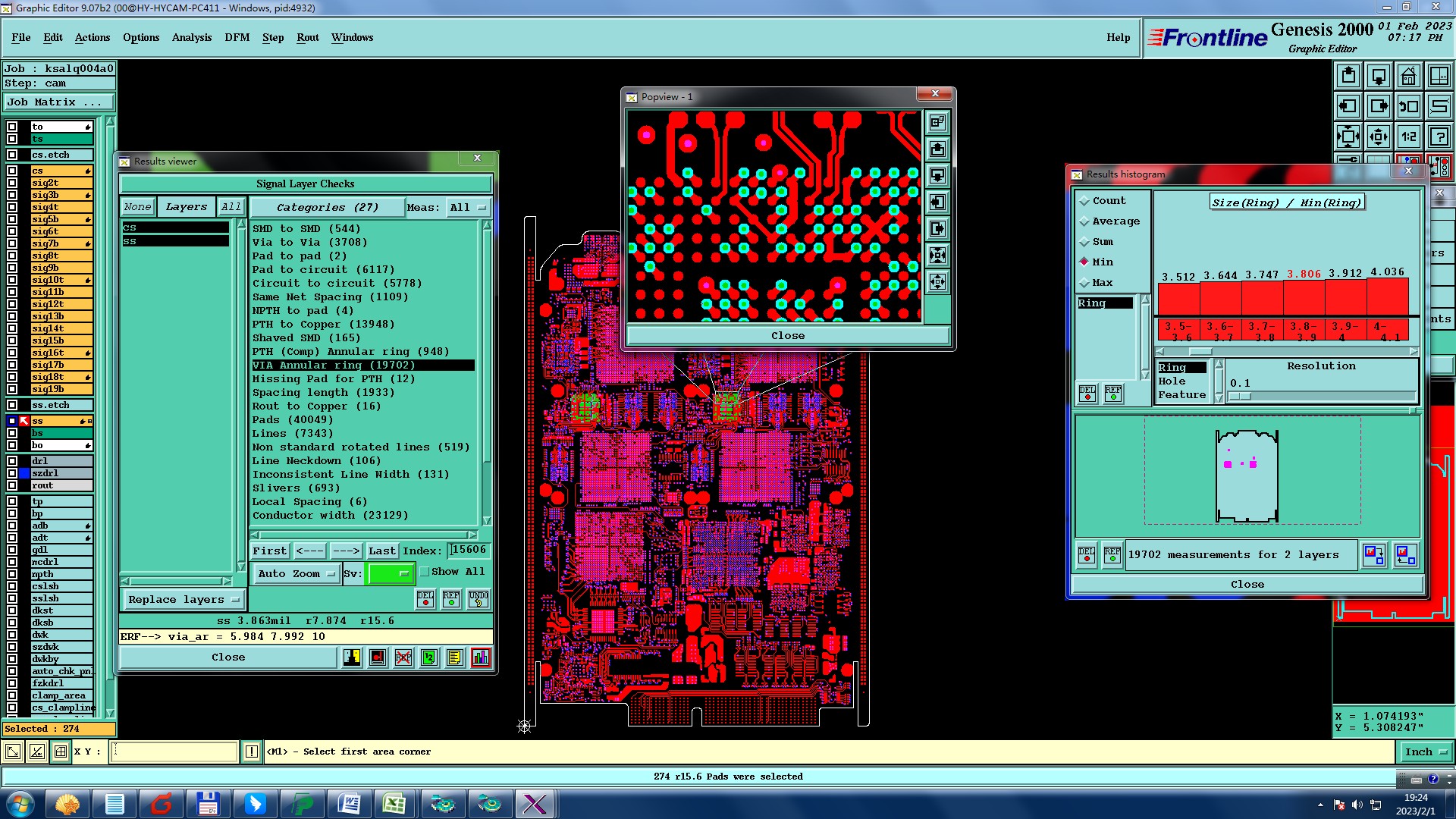1456x819 pixels.
Task: Toggle the visibility box for the sig2t layer
Action: tap(12, 183)
